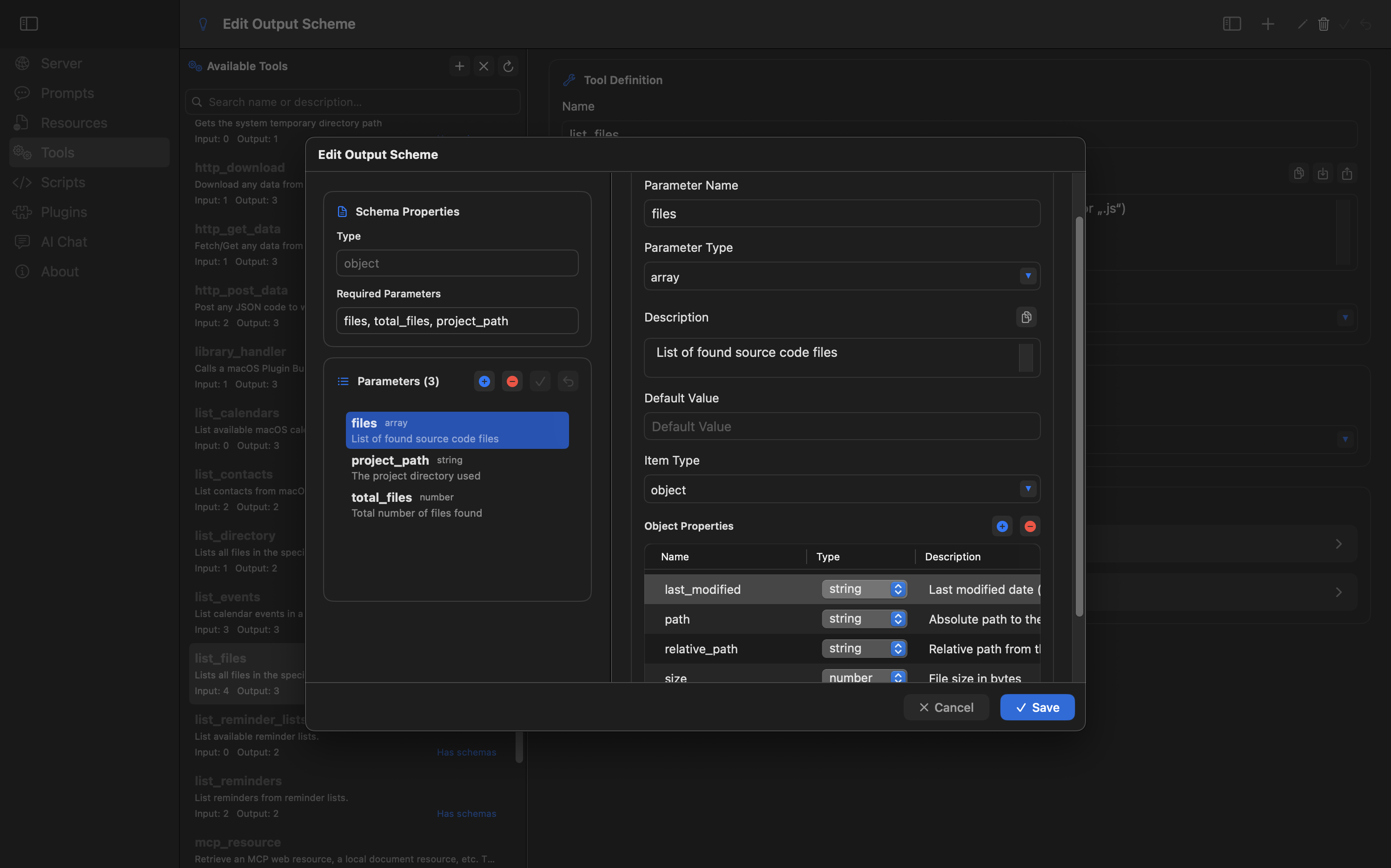Open Plugins section in sidebar

click(x=89, y=212)
